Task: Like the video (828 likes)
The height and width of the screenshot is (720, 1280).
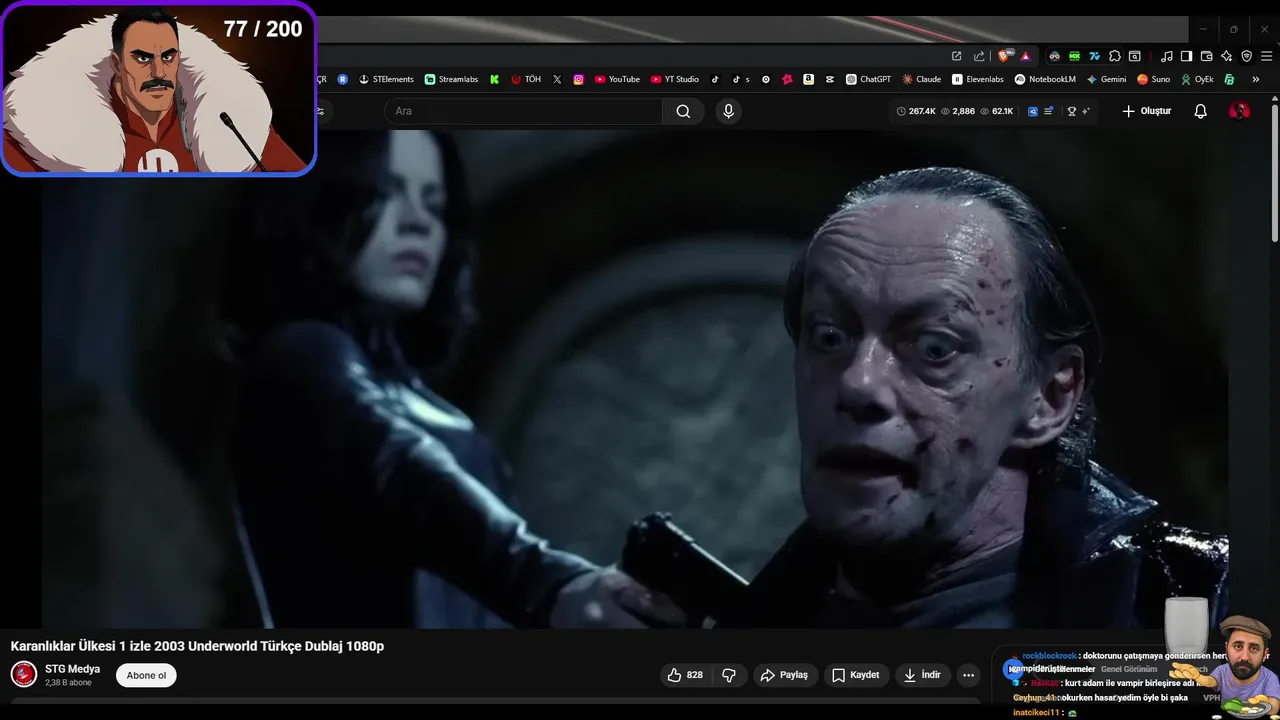Action: coord(685,675)
